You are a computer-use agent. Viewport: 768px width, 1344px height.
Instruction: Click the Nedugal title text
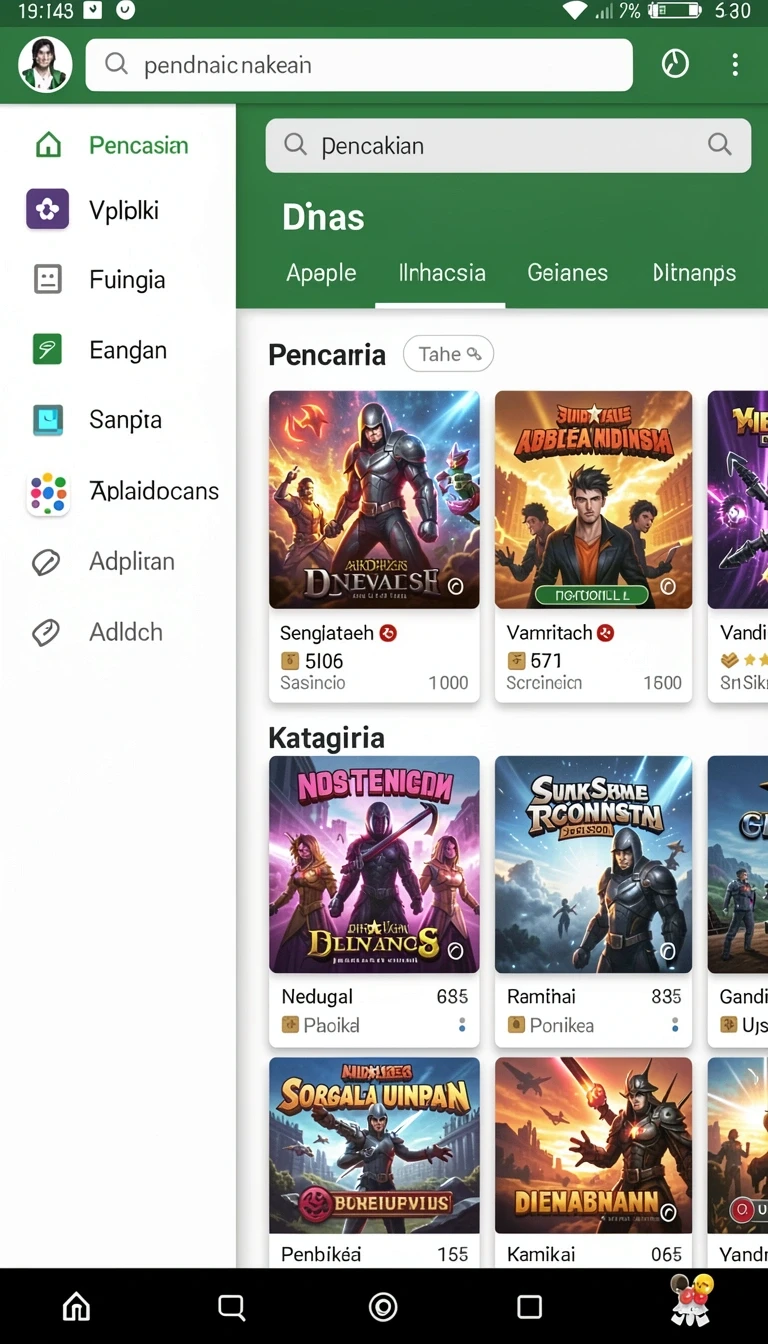317,997
